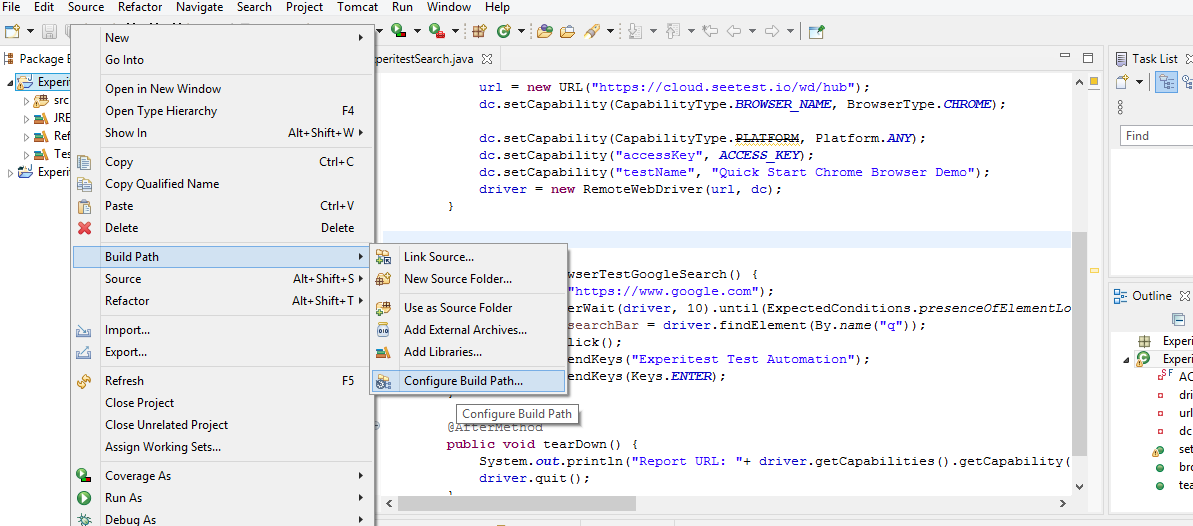Click the Pin Editor icon in toolbar
1193x526 pixels.
(x=816, y=31)
